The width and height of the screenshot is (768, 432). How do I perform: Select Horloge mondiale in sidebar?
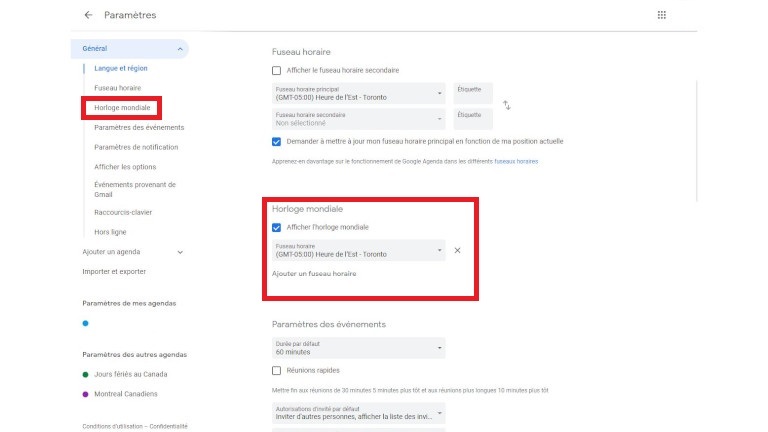(x=122, y=108)
